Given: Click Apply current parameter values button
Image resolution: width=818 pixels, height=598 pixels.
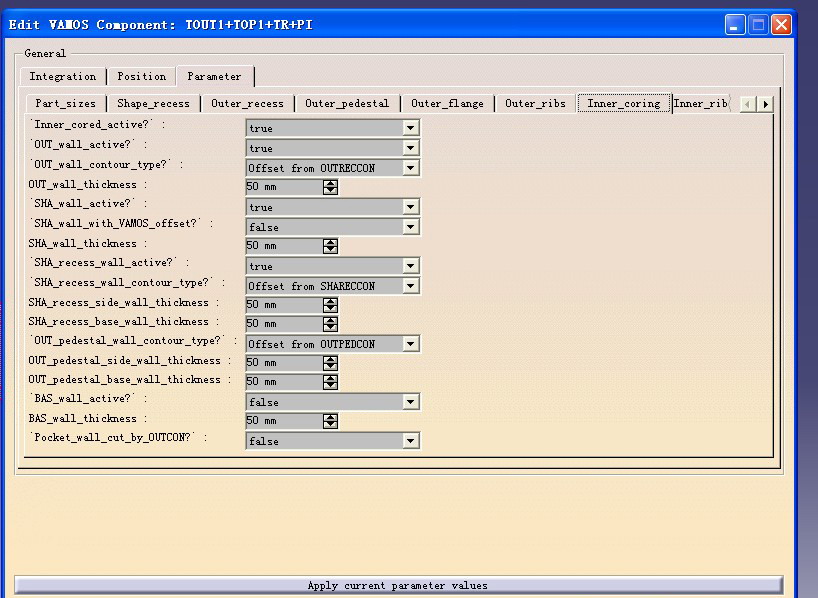Looking at the screenshot, I should point(399,585).
